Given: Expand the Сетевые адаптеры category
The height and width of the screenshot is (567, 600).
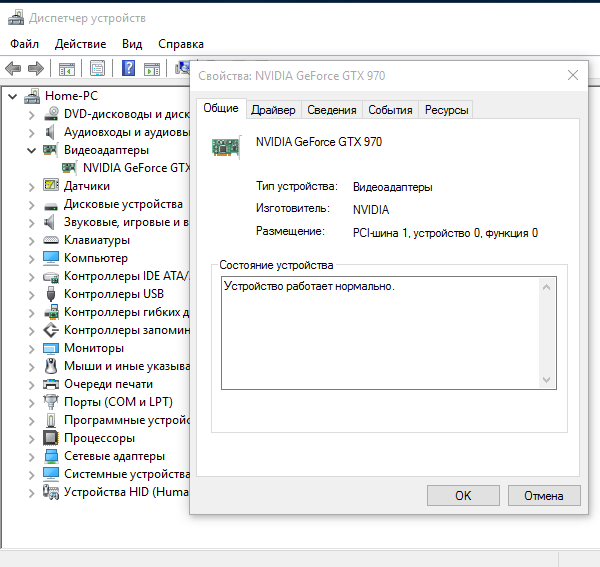Looking at the screenshot, I should [32, 456].
